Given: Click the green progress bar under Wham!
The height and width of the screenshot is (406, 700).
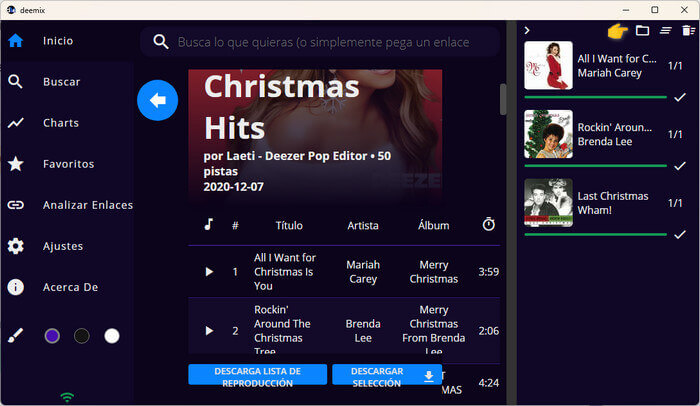Looking at the screenshot, I should (x=596, y=234).
